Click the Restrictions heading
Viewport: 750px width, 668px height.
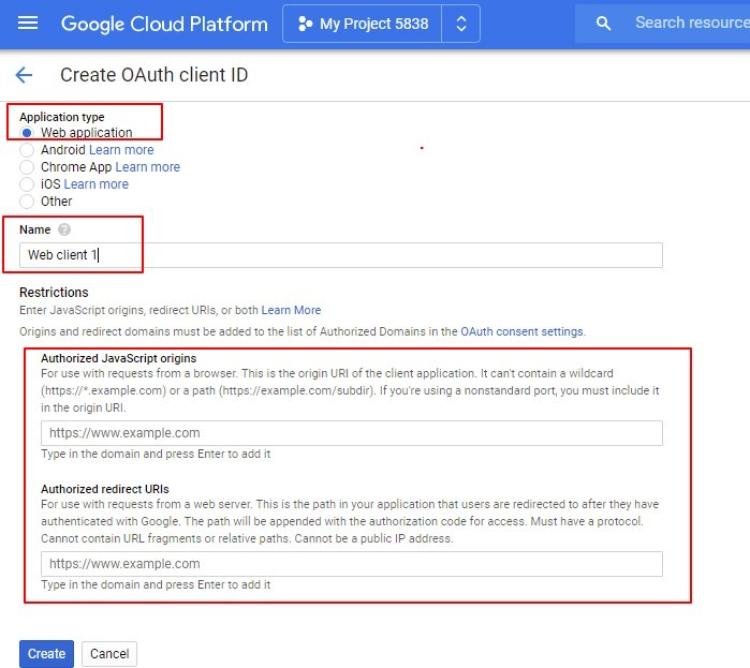click(x=54, y=292)
